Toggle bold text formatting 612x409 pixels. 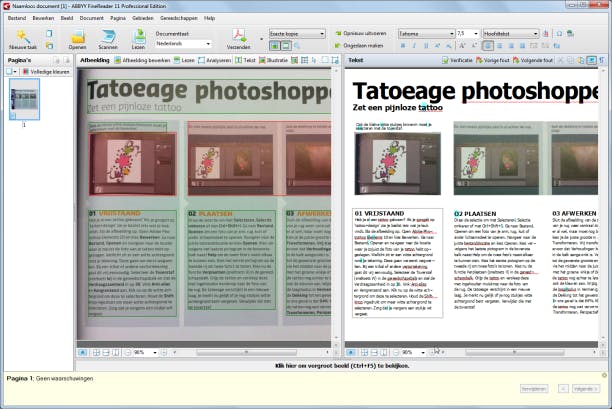(402, 45)
